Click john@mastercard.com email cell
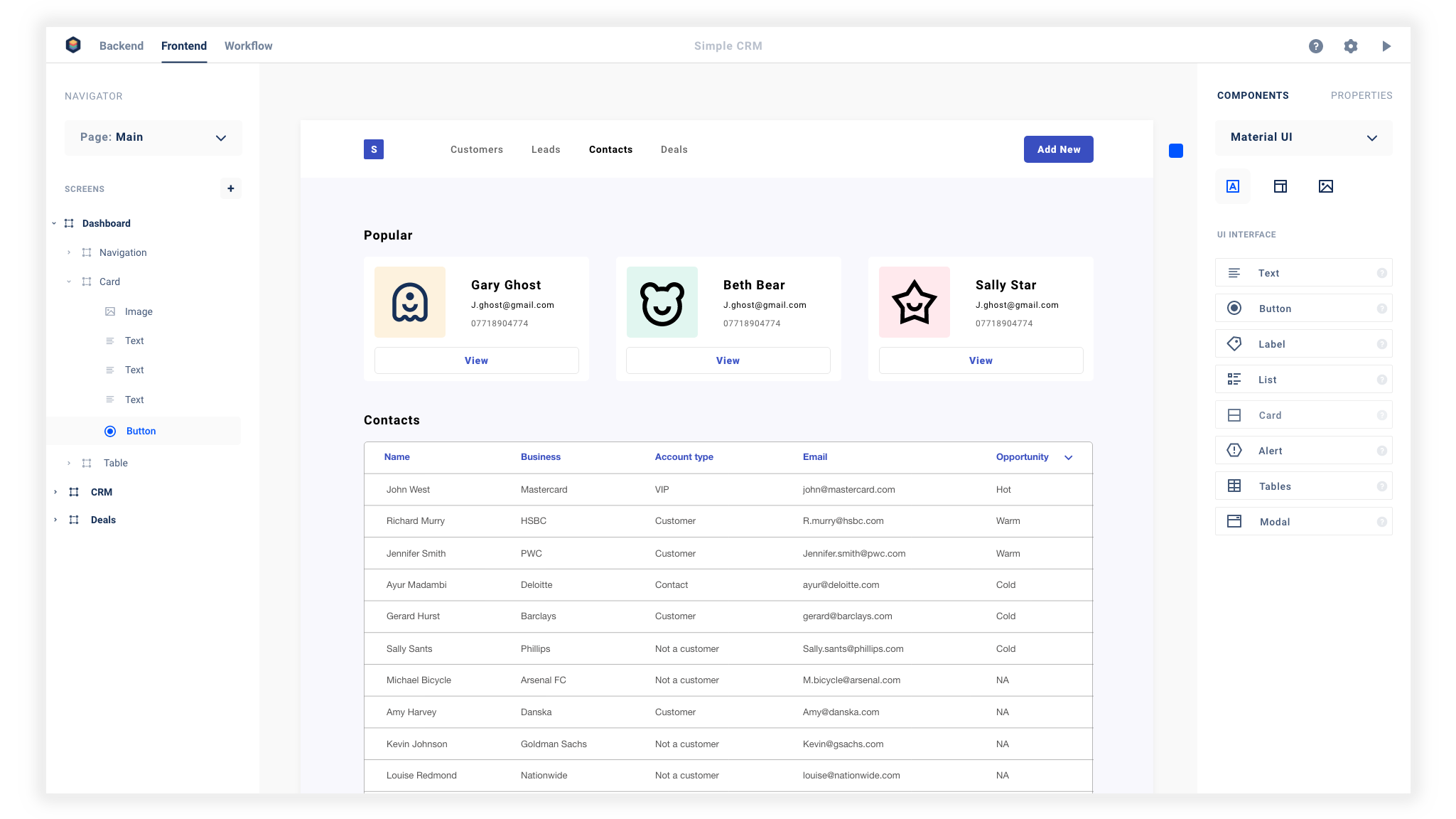 pos(849,490)
